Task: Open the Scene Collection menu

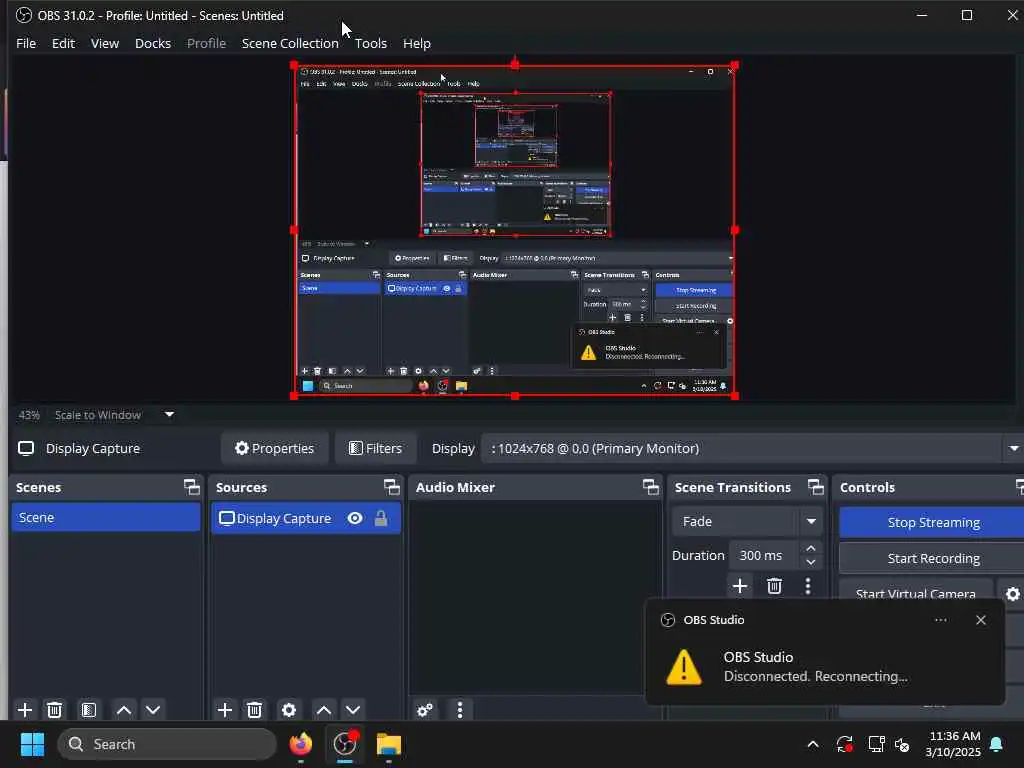Action: 290,43
